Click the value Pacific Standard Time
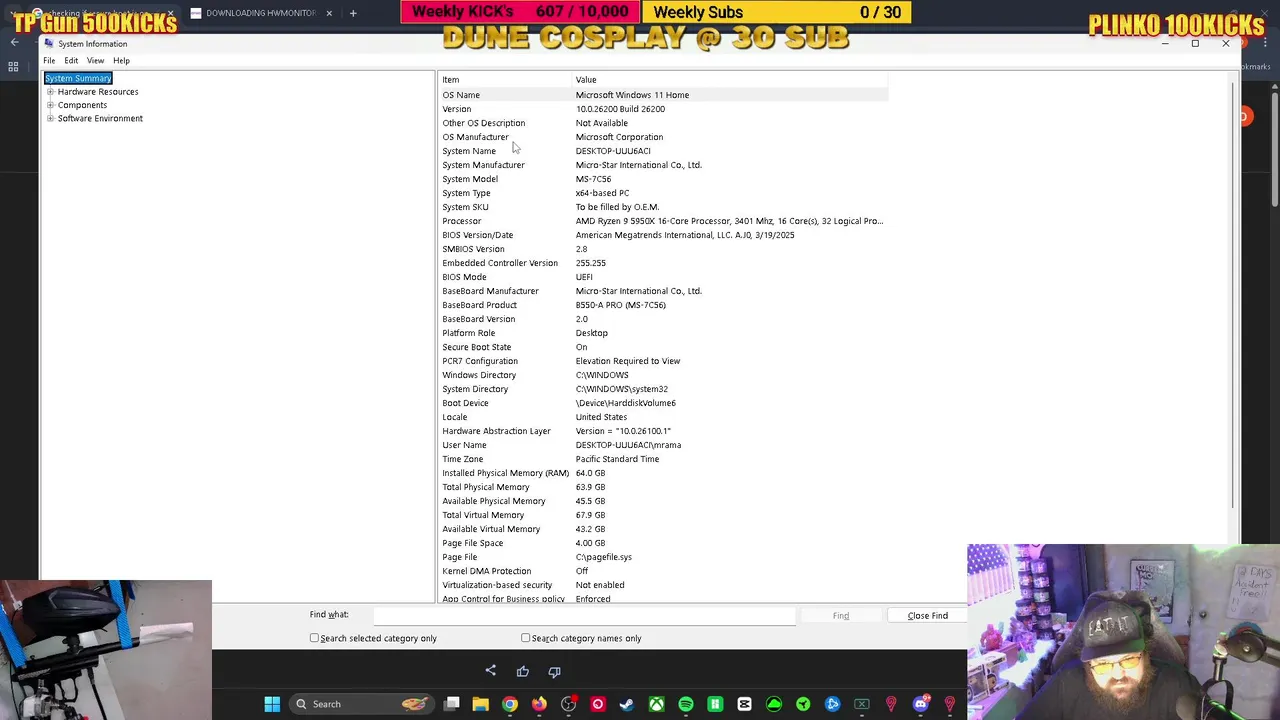 617,459
